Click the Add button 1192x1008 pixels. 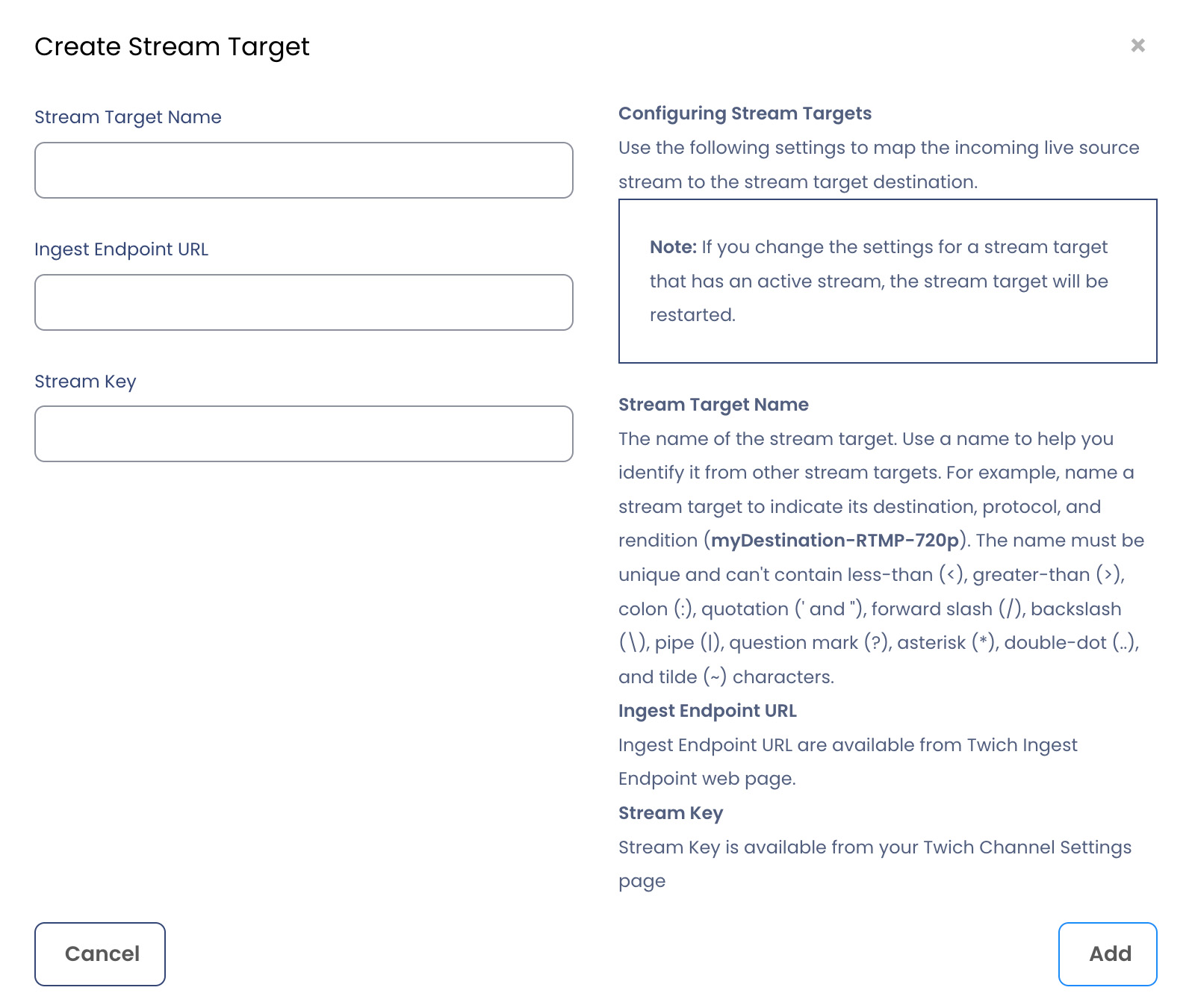(1107, 953)
